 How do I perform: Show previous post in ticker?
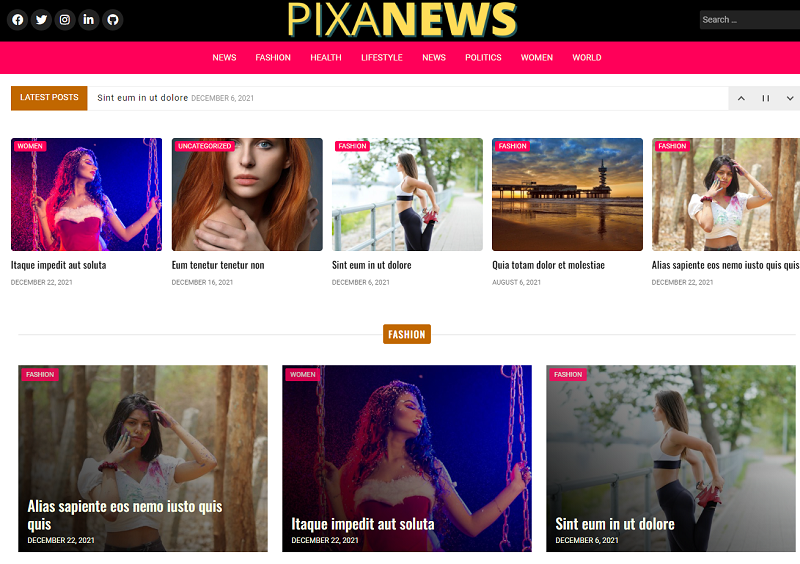(x=741, y=98)
